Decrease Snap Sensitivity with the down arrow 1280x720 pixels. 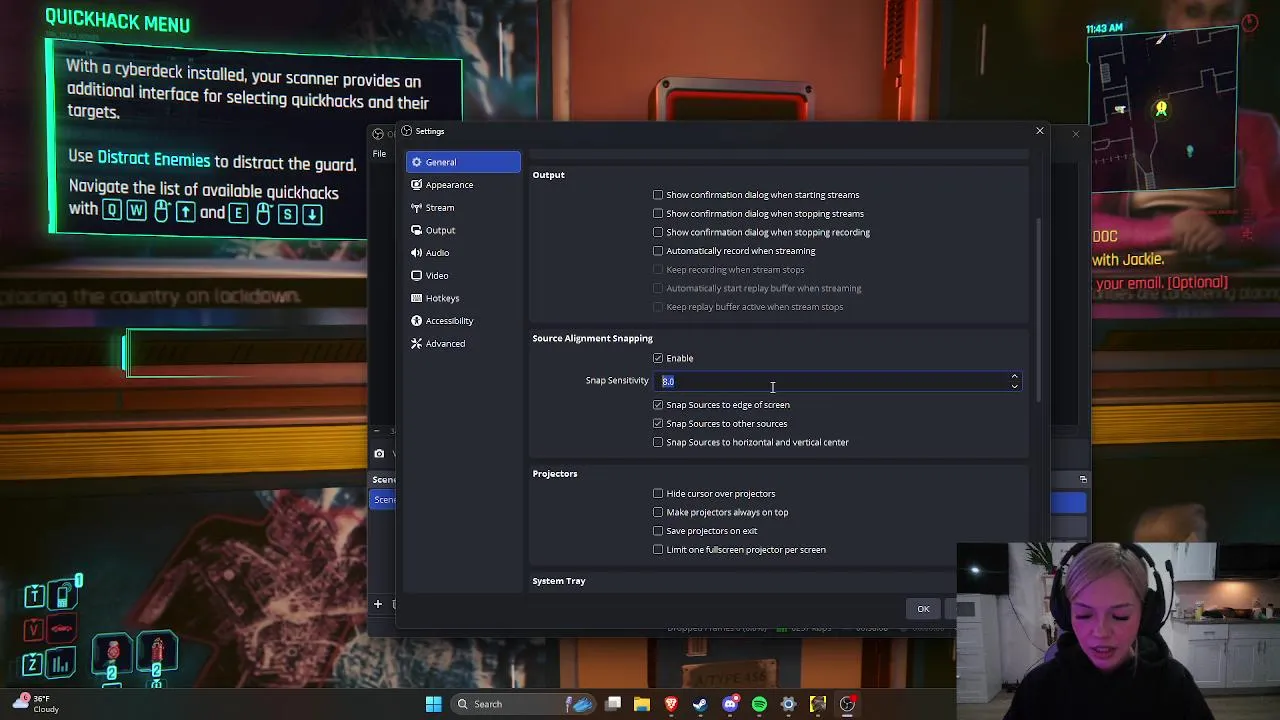1014,386
